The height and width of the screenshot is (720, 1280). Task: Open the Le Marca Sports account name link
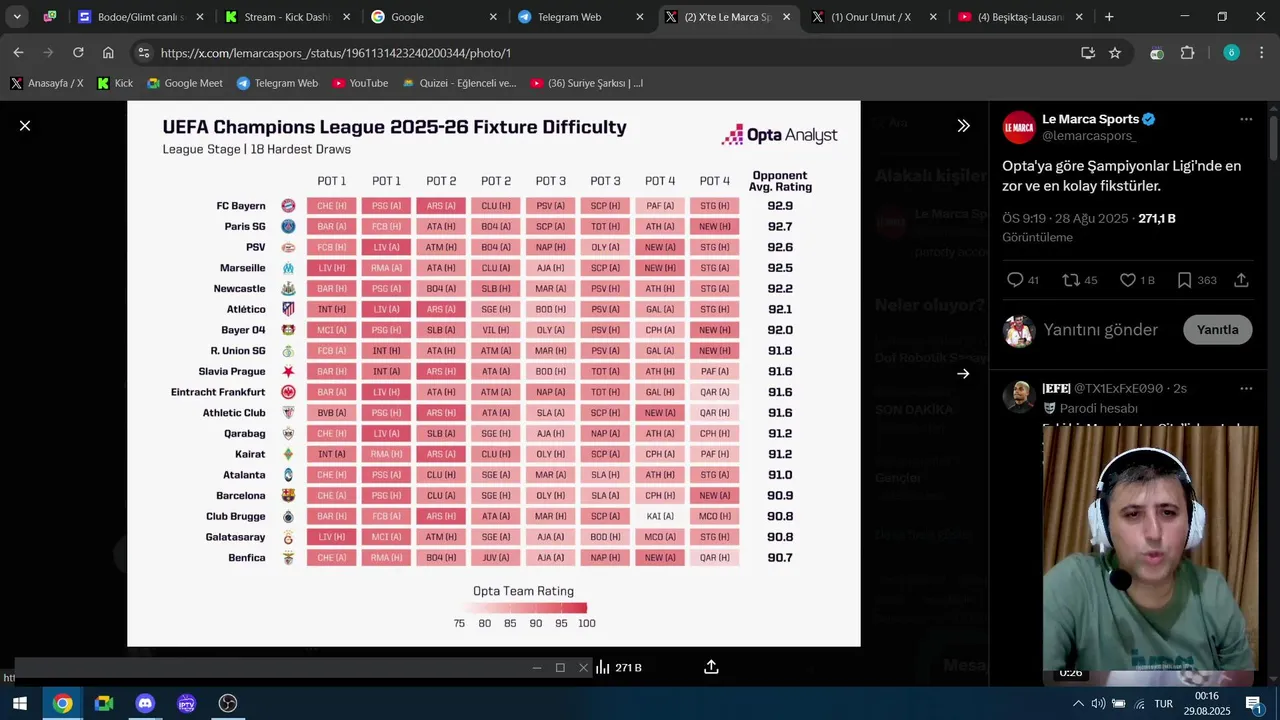point(1090,119)
